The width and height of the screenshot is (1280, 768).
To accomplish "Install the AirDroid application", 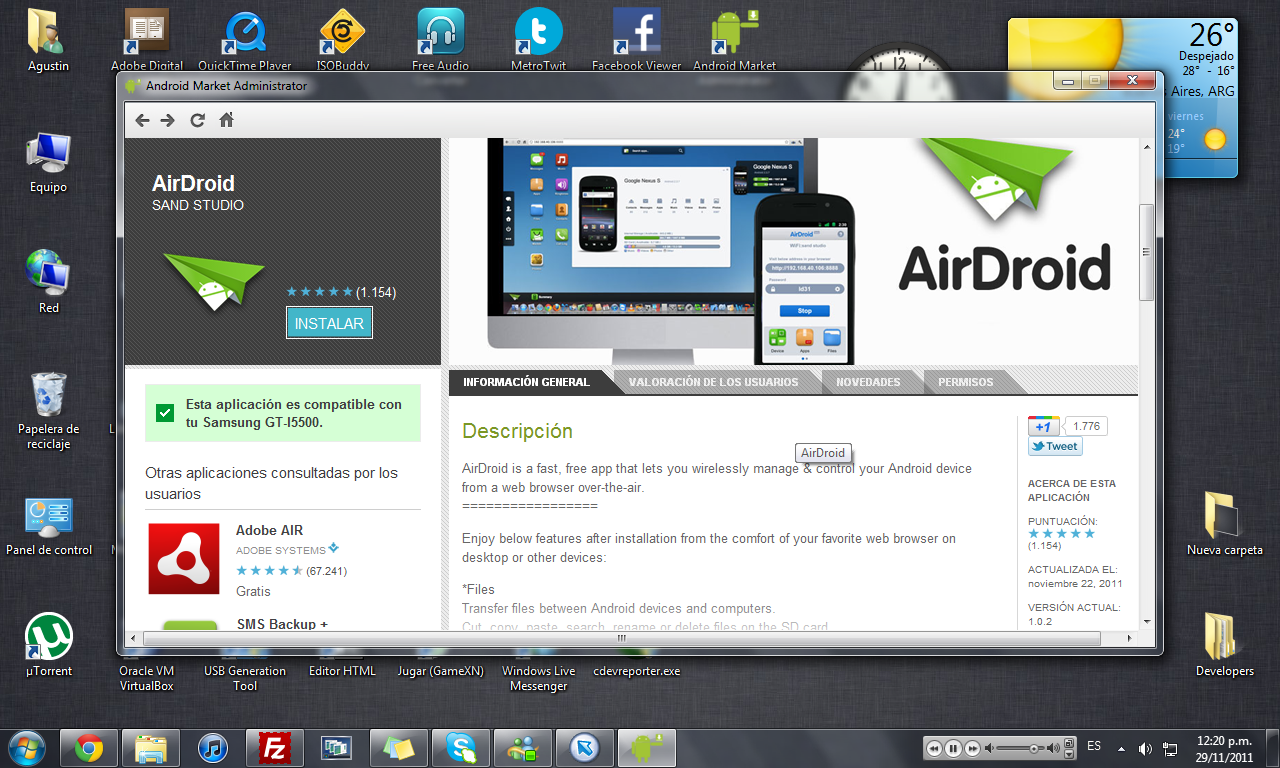I will 329,323.
